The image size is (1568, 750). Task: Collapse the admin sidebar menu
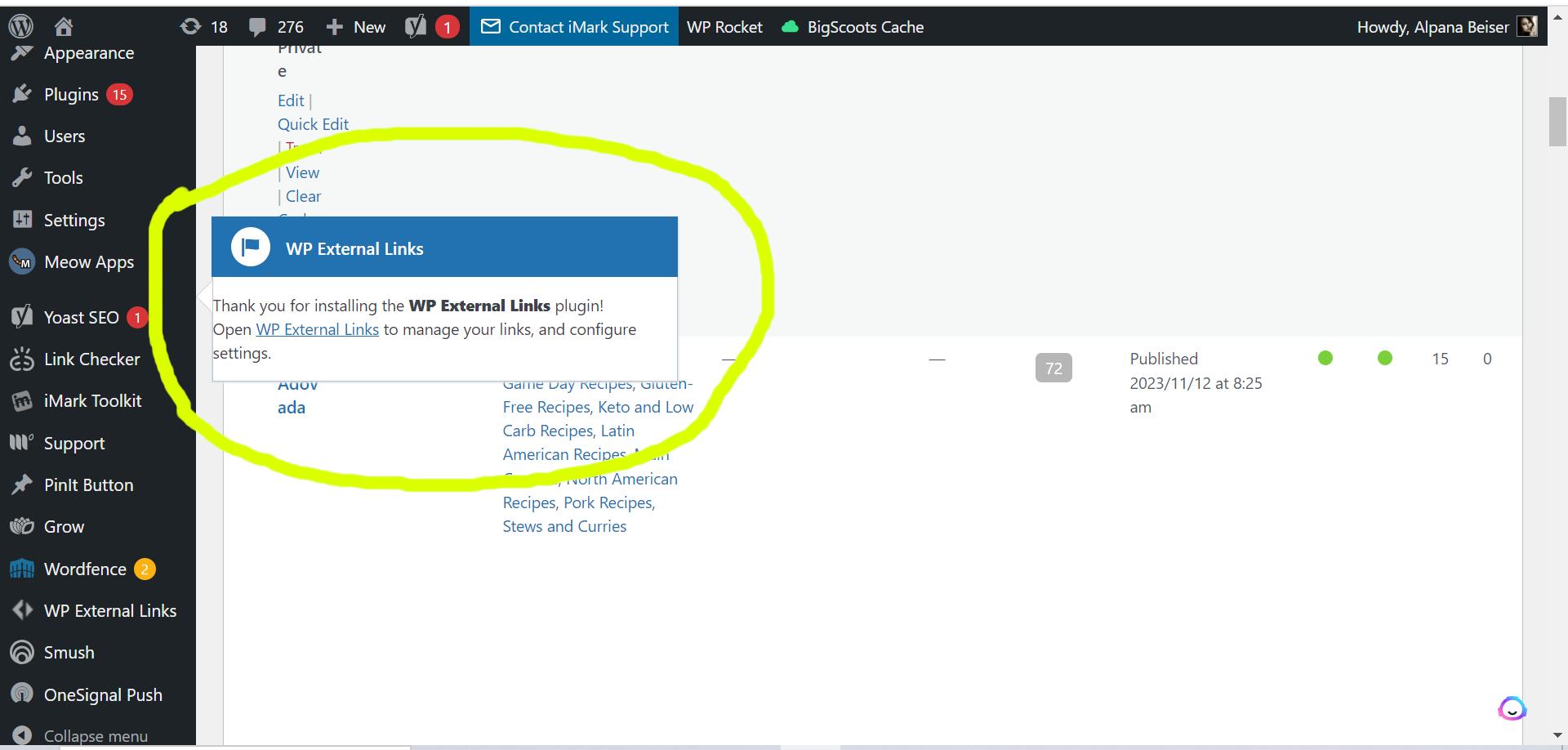pyautogui.click(x=80, y=735)
